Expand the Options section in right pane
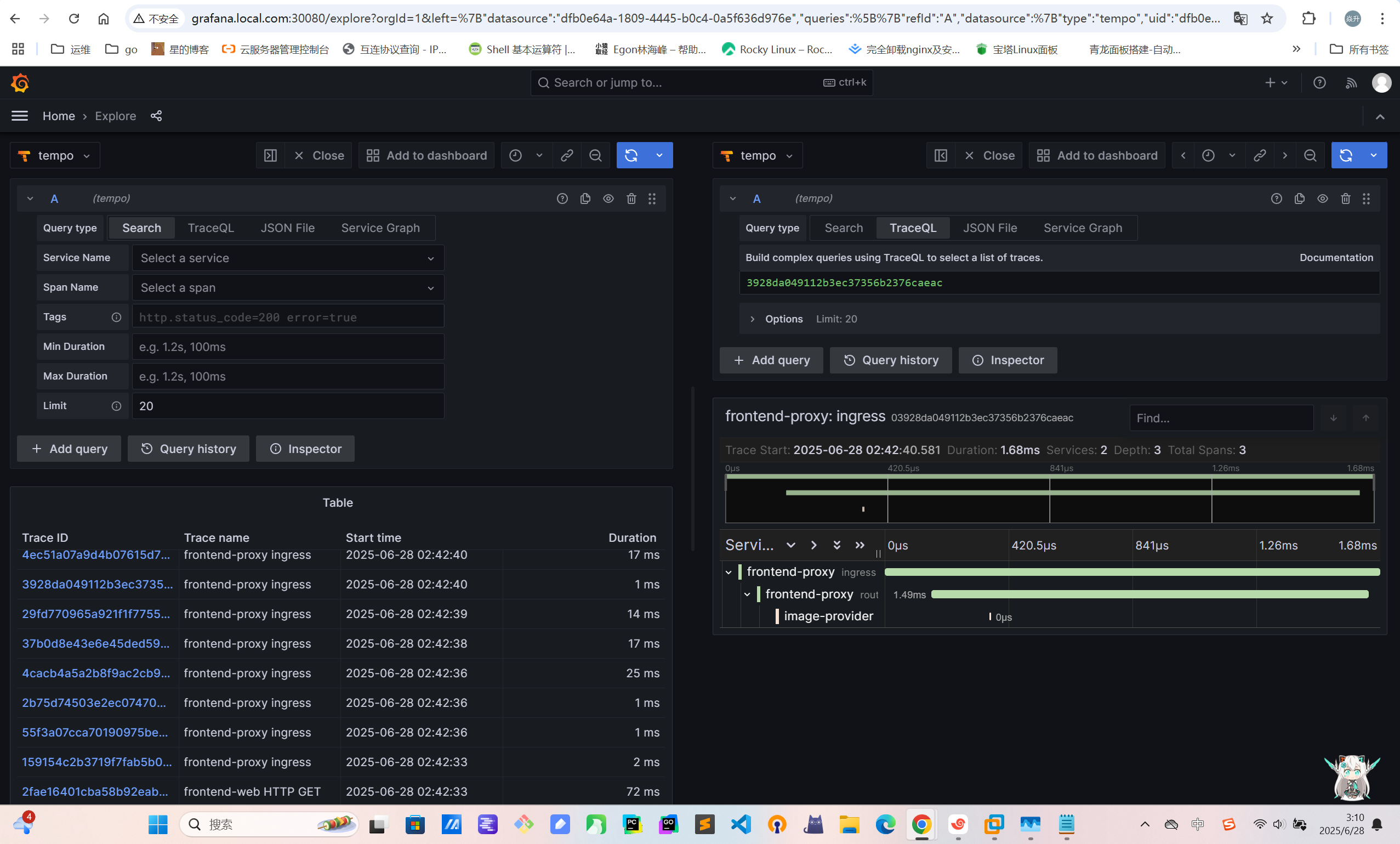Viewport: 1400px width, 844px height. point(752,319)
